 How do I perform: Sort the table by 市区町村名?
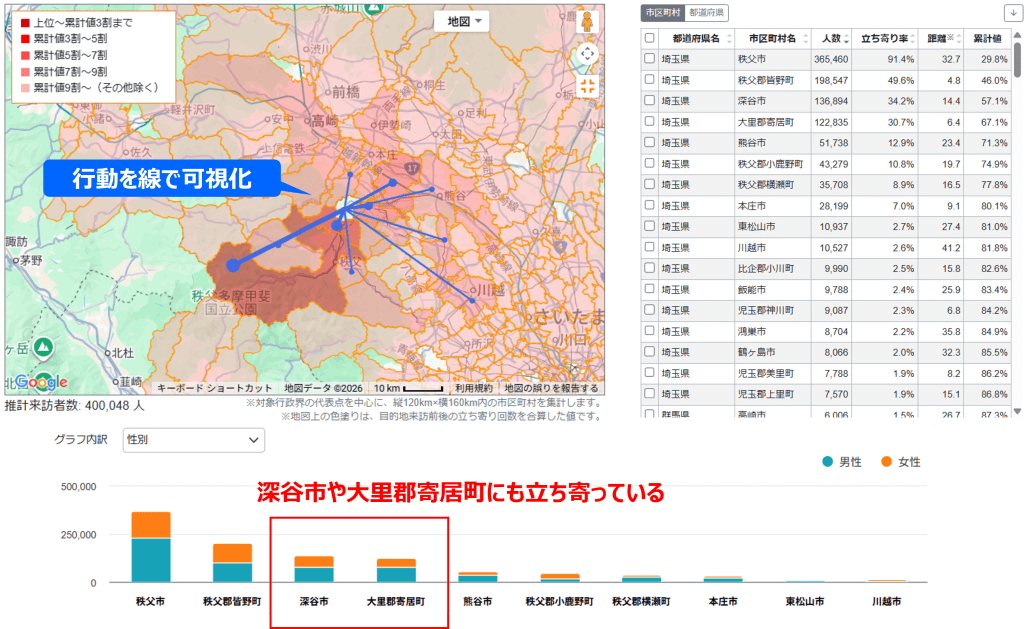pos(806,38)
